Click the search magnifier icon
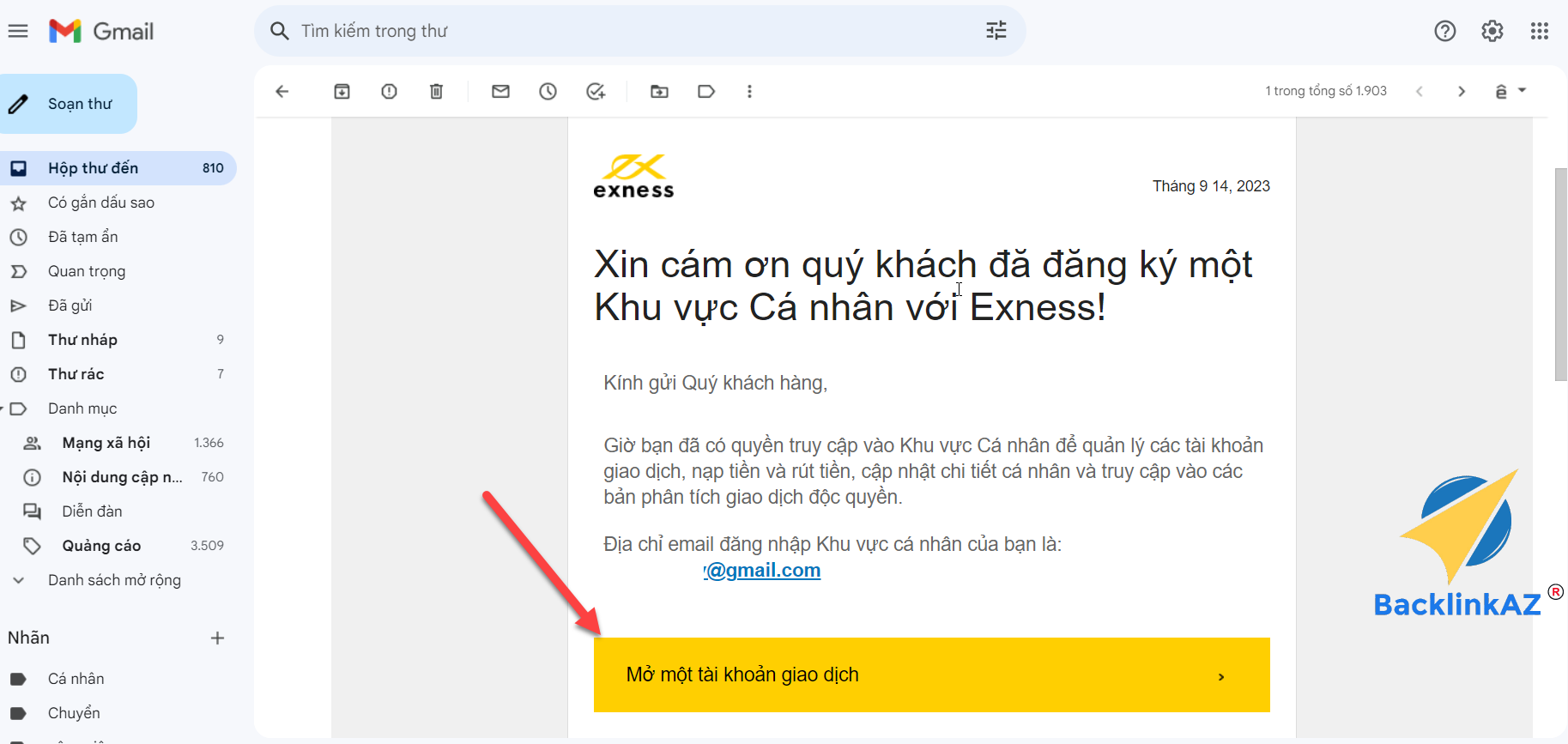Image resolution: width=1568 pixels, height=744 pixels. [x=279, y=31]
